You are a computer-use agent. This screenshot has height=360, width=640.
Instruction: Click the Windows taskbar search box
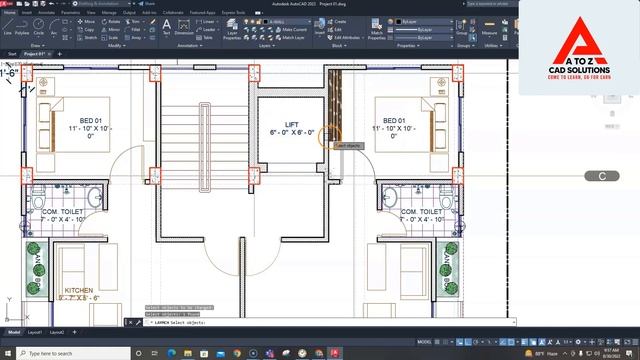pos(73,353)
